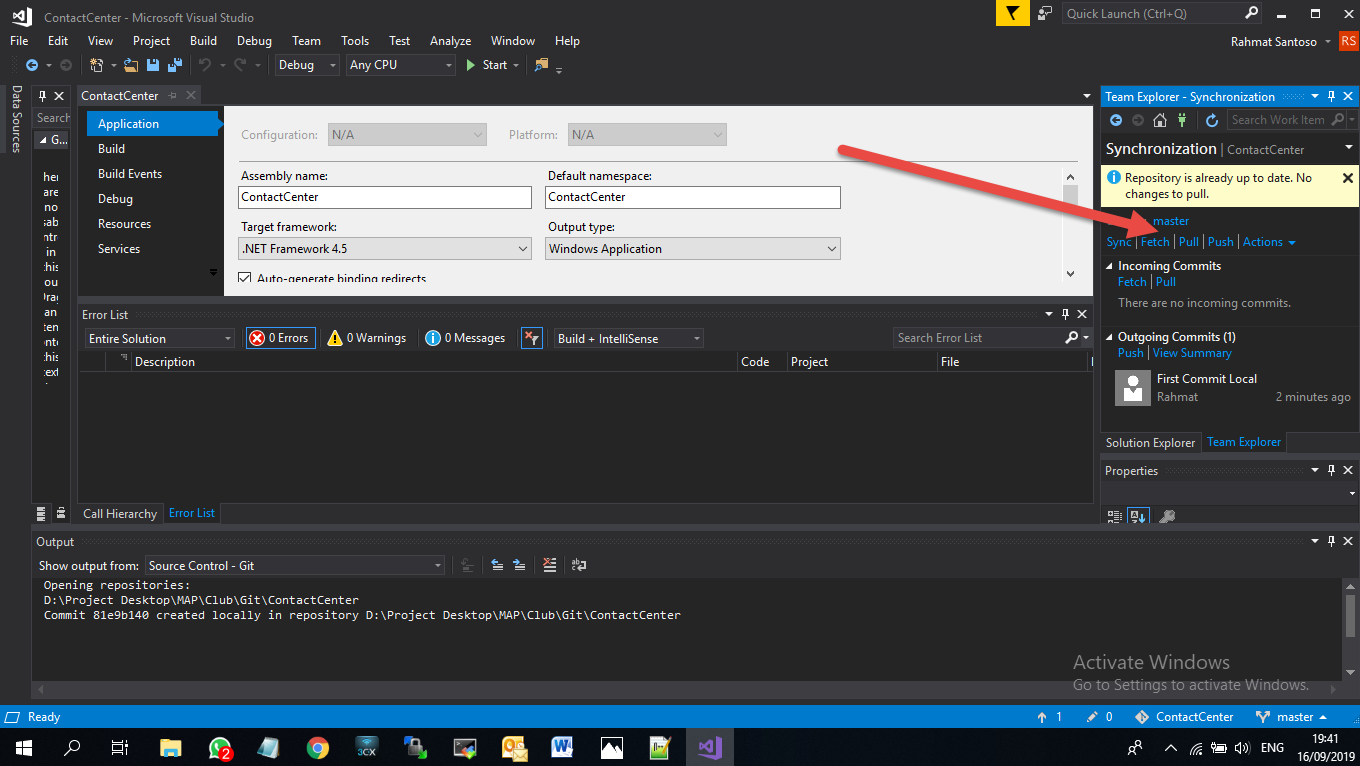Go to previous message in Output
The image size is (1360, 766).
(497, 565)
